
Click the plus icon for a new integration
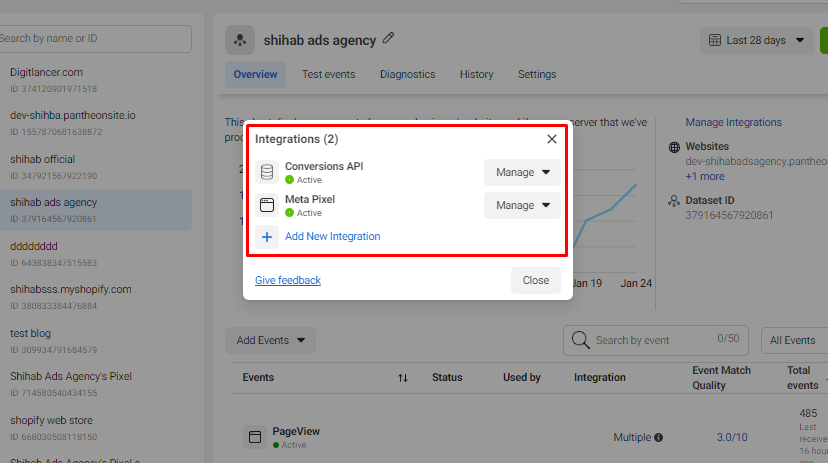(x=267, y=237)
